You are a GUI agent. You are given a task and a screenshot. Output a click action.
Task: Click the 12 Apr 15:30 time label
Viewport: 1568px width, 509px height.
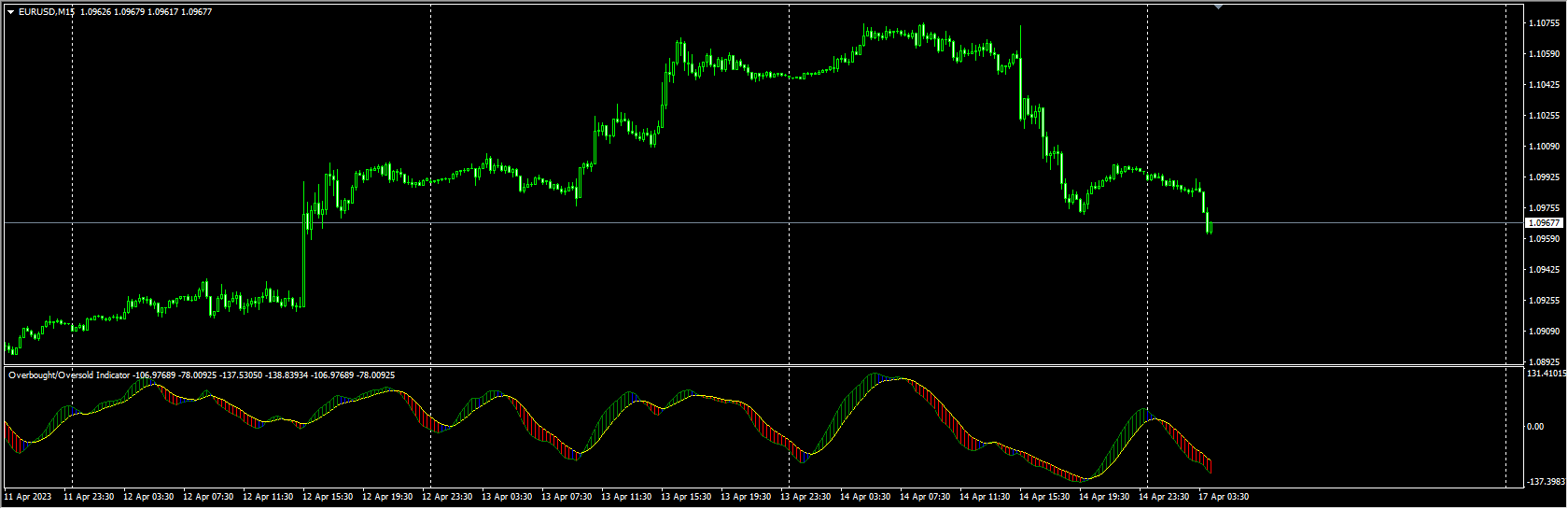pyautogui.click(x=328, y=497)
